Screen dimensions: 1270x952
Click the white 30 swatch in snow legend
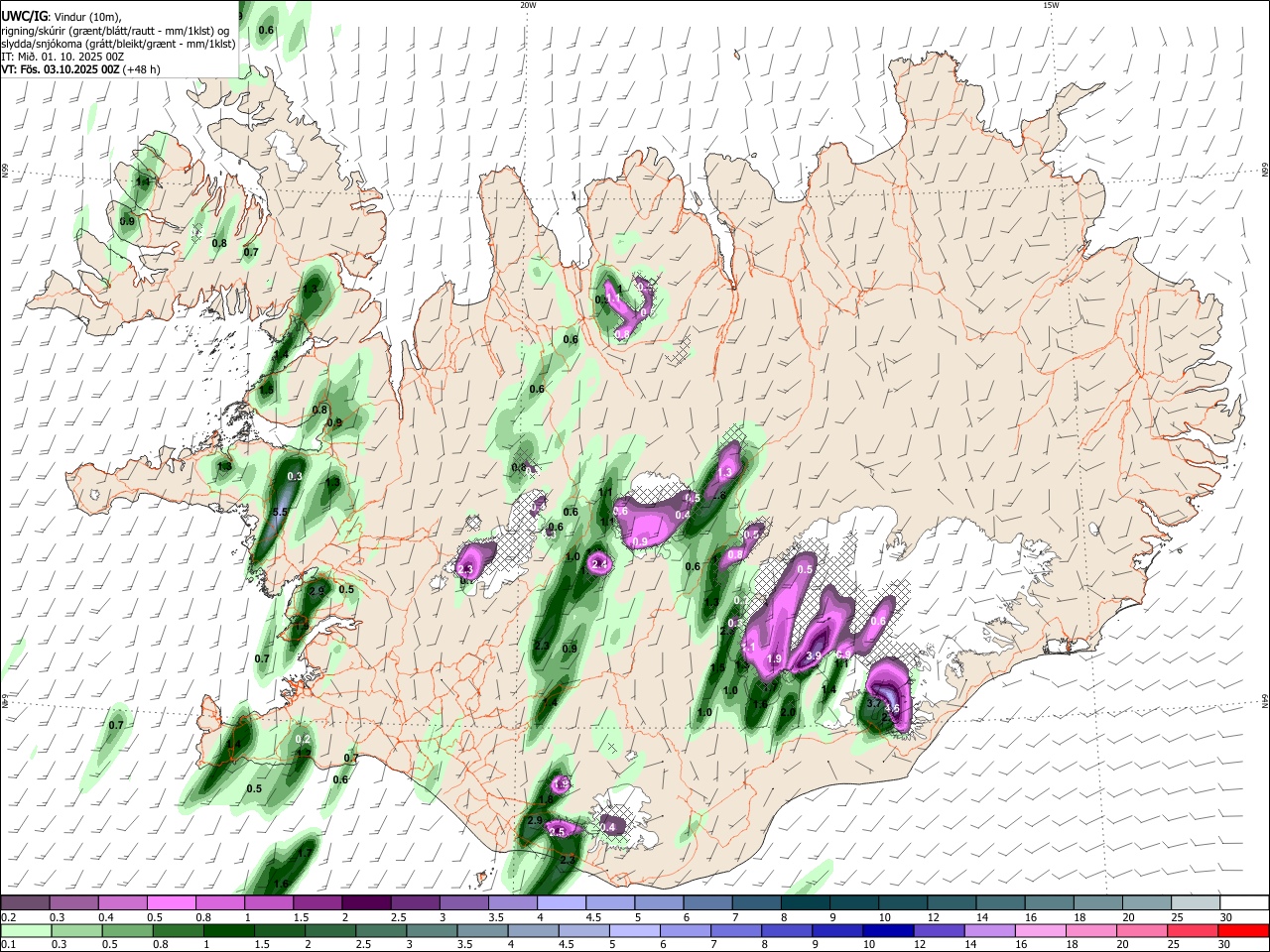point(1244,902)
